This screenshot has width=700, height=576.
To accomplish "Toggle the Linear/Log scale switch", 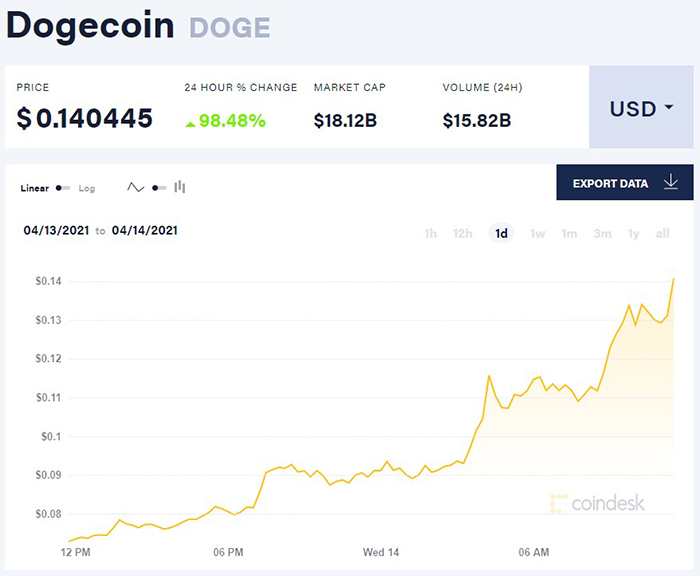I will point(64,188).
